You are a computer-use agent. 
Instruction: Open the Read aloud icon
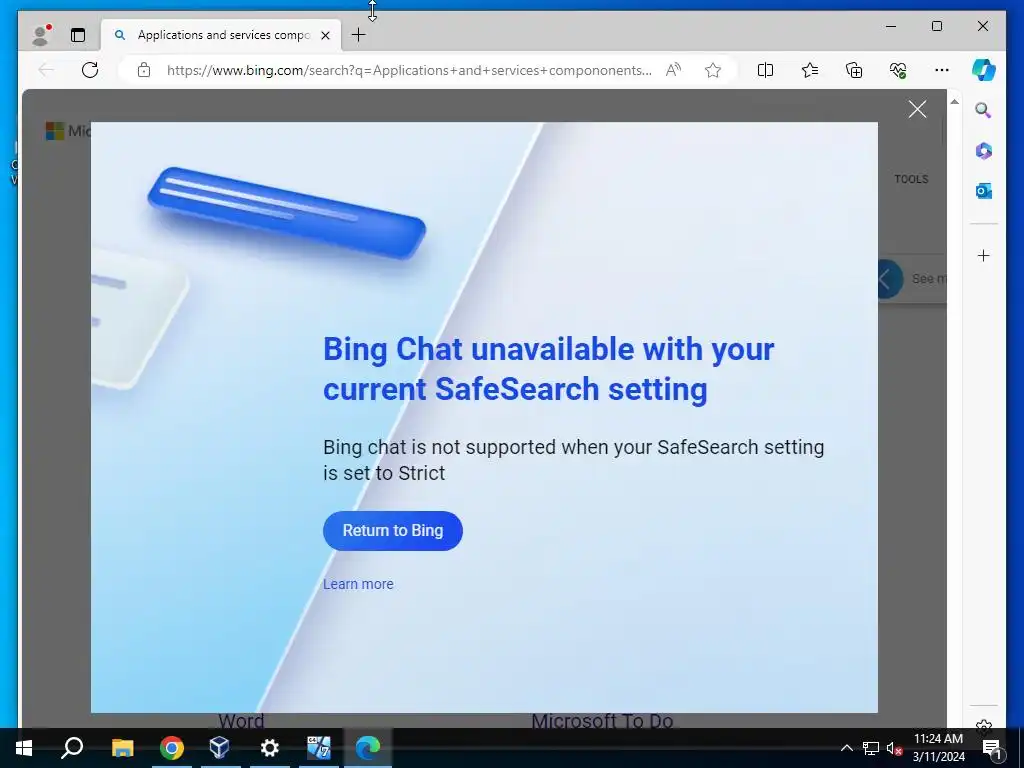673,70
